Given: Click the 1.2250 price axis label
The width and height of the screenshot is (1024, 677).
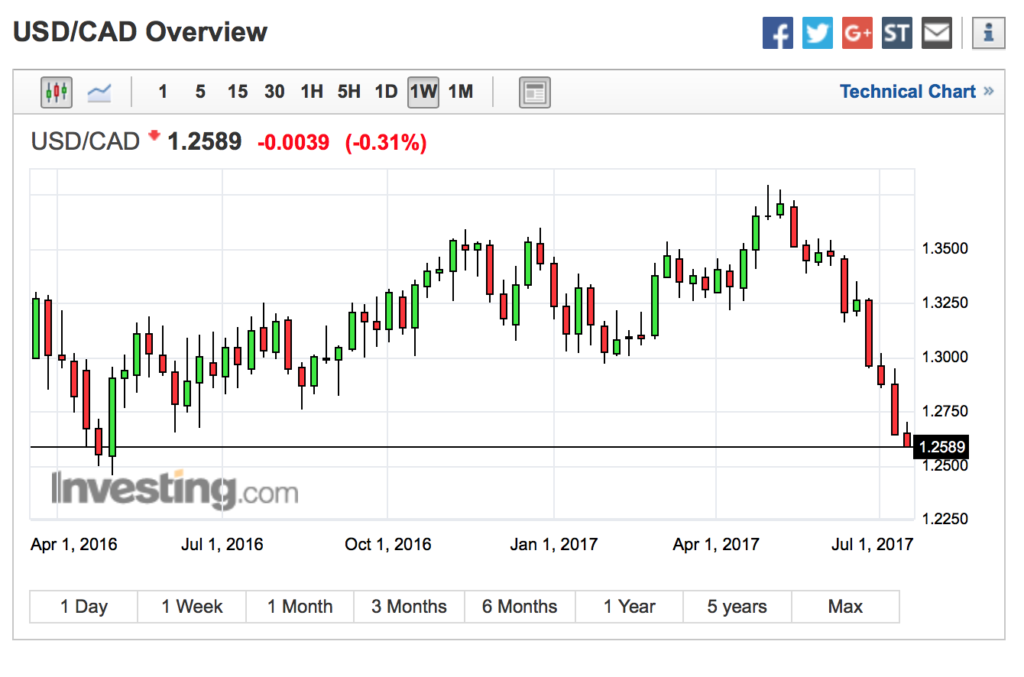Looking at the screenshot, I should pyautogui.click(x=944, y=519).
